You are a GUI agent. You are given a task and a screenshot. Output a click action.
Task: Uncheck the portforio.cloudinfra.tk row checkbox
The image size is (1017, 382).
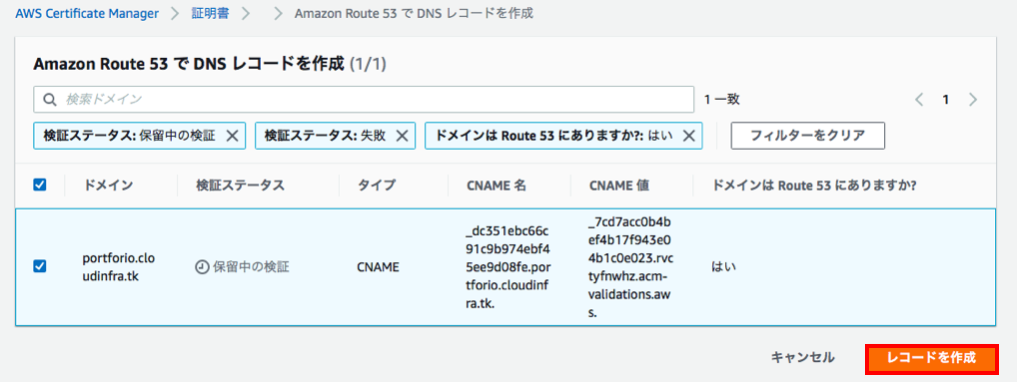(40, 266)
